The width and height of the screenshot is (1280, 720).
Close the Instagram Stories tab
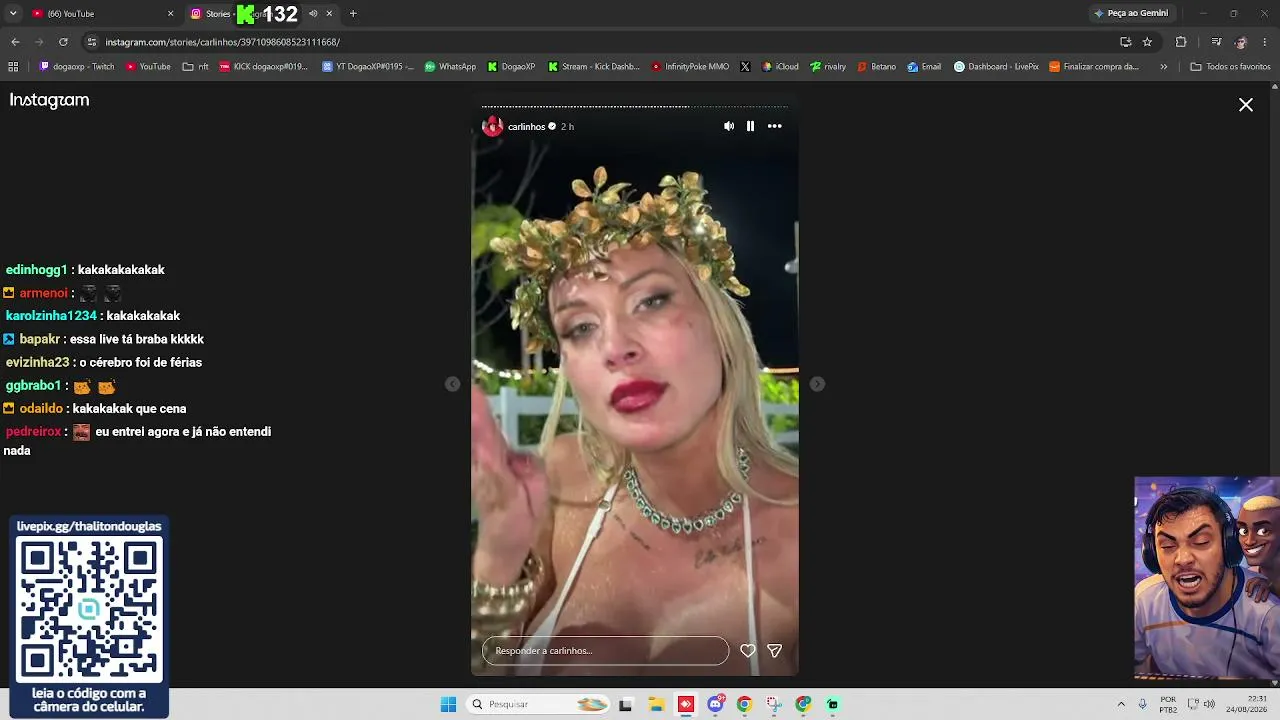point(329,14)
